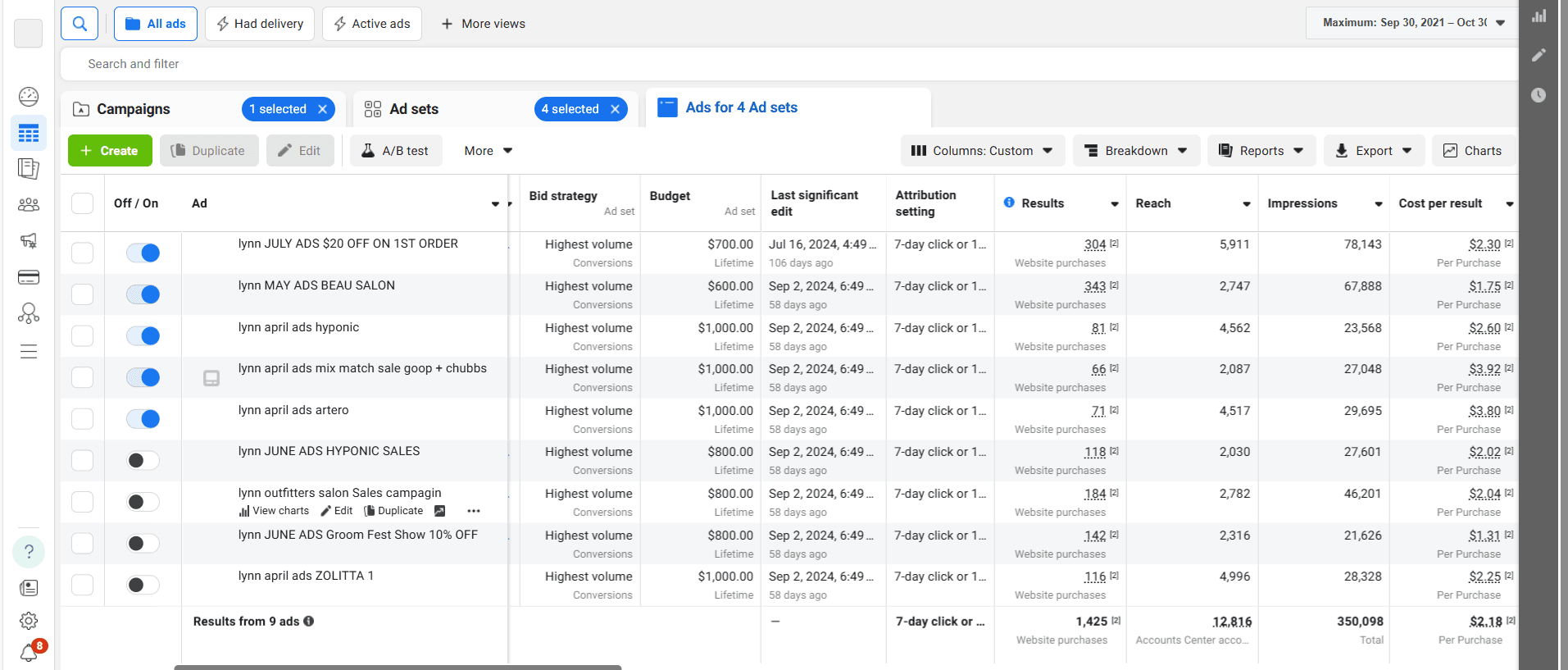The image size is (1568, 670).
Task: Open Help question mark icon
Action: [29, 552]
